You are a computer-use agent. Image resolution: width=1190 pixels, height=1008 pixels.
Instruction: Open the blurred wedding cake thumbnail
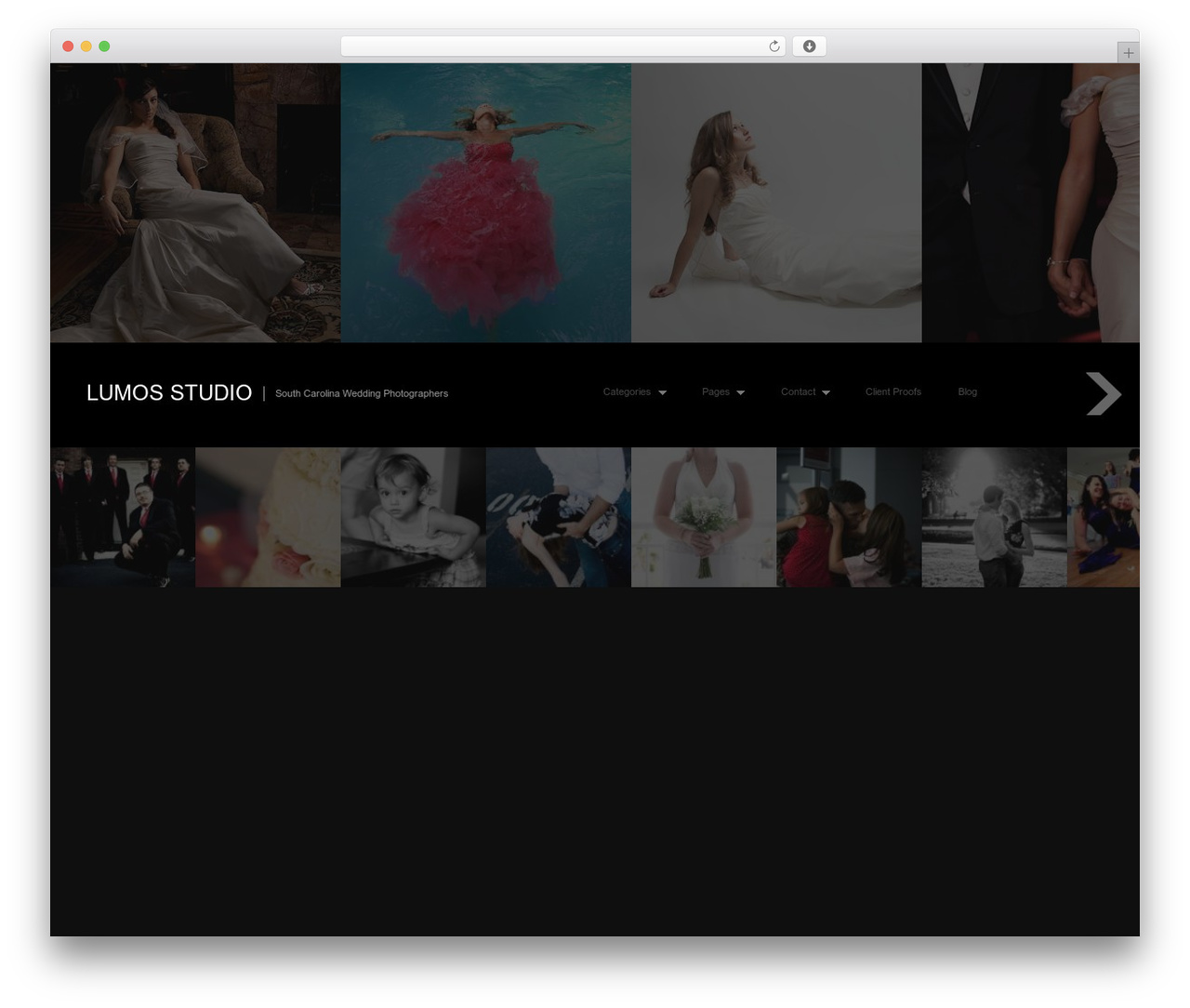pos(268,517)
